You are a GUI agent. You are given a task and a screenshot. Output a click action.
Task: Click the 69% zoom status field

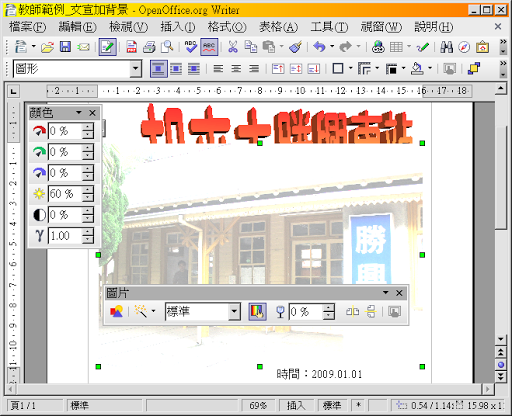258,405
